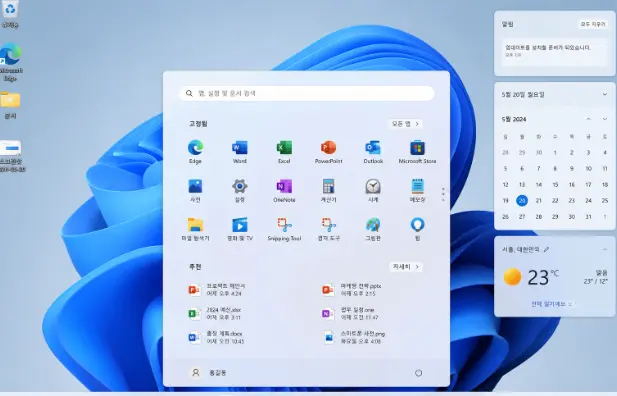This screenshot has width=617, height=396.
Task: Click the Start menu search field
Action: (x=307, y=93)
